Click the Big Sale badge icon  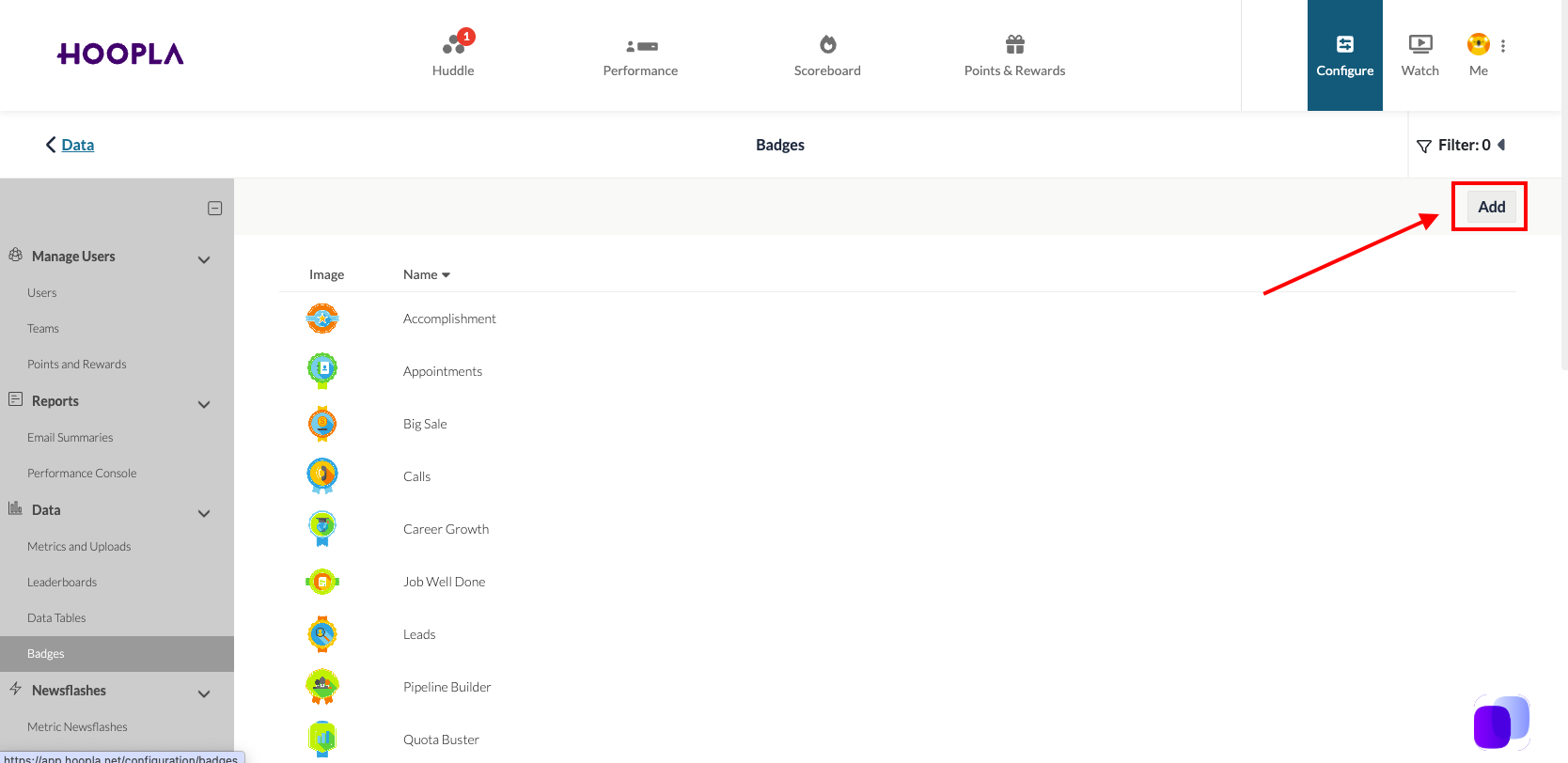[x=322, y=424]
